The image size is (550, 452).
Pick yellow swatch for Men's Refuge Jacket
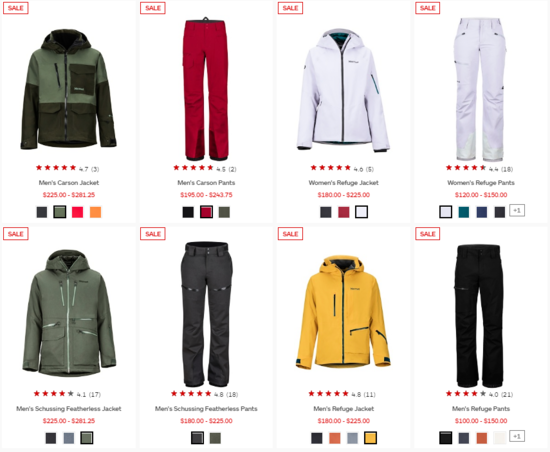[x=370, y=438]
